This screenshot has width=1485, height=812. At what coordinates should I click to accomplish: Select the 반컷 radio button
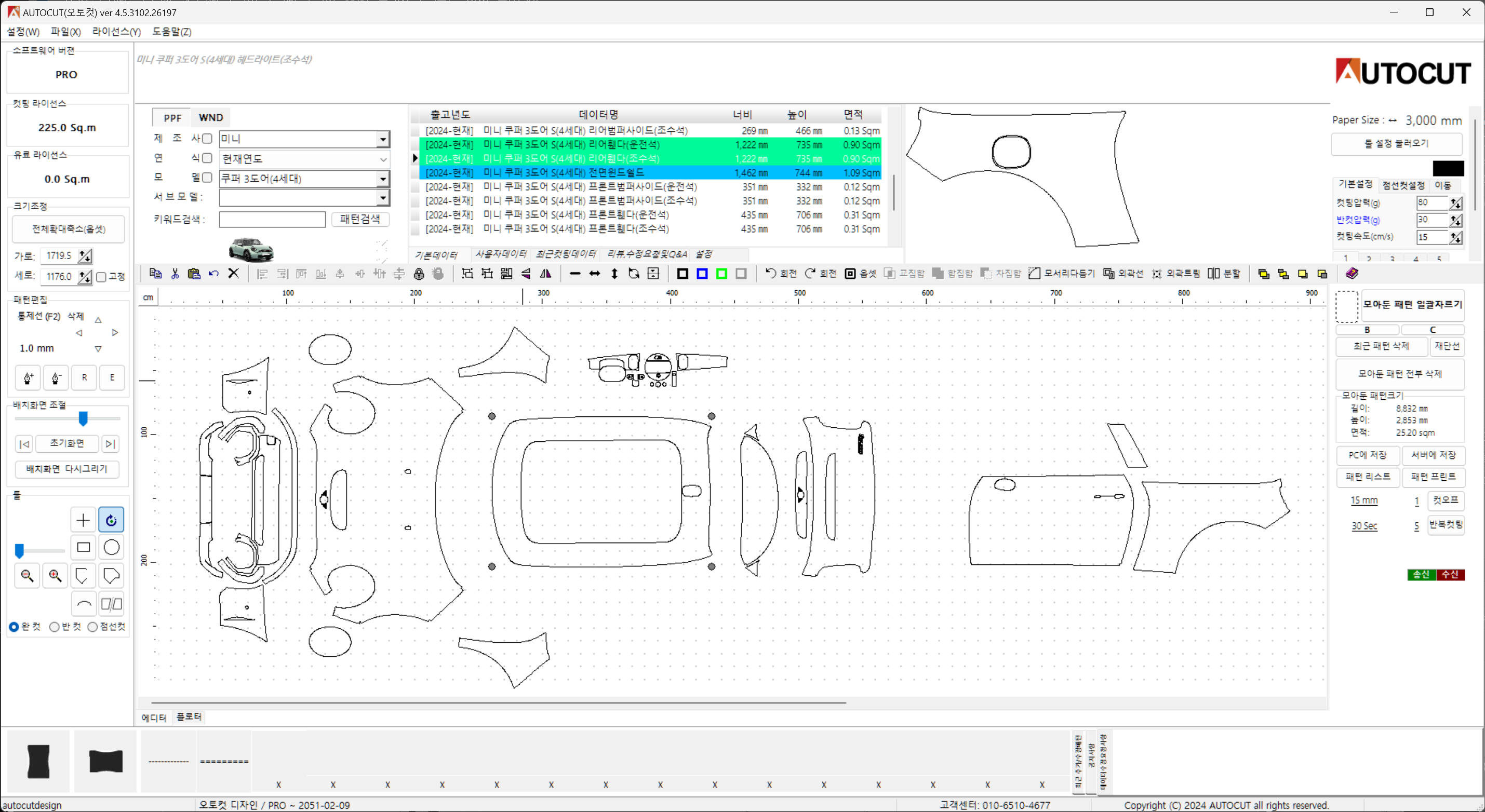[x=54, y=627]
